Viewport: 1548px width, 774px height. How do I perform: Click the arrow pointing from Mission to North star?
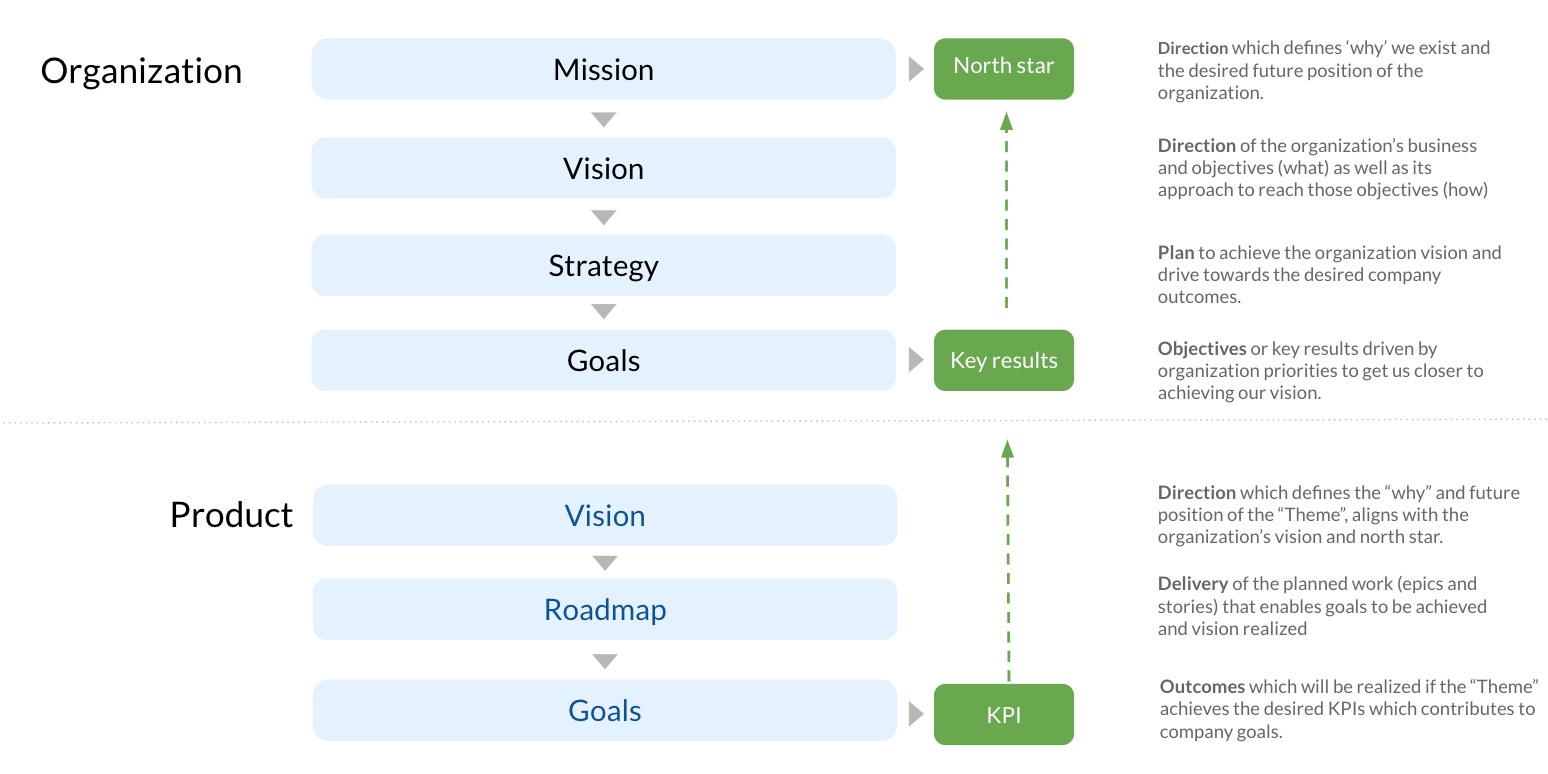(915, 69)
